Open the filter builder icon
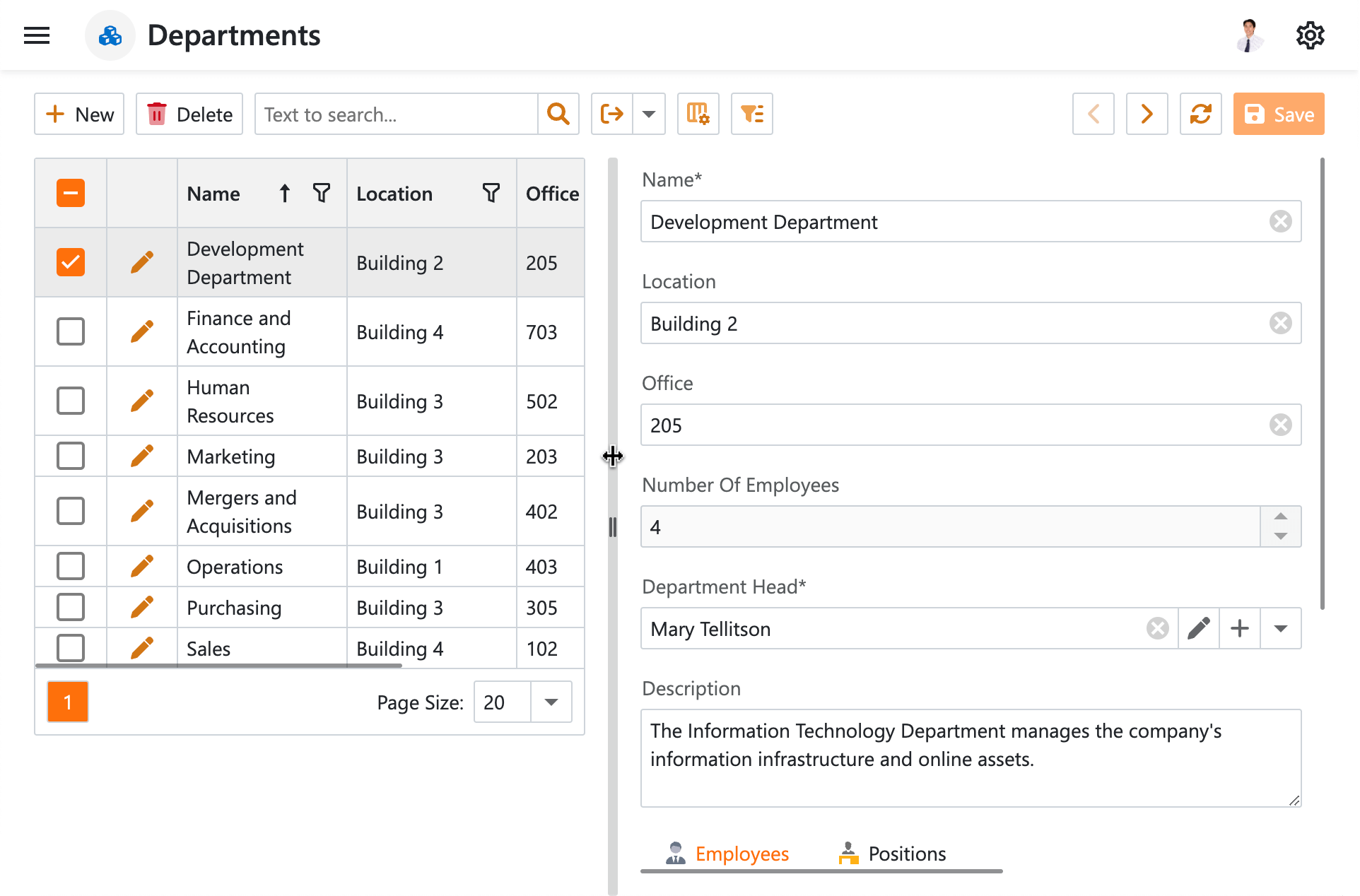1360x896 pixels. [x=751, y=114]
